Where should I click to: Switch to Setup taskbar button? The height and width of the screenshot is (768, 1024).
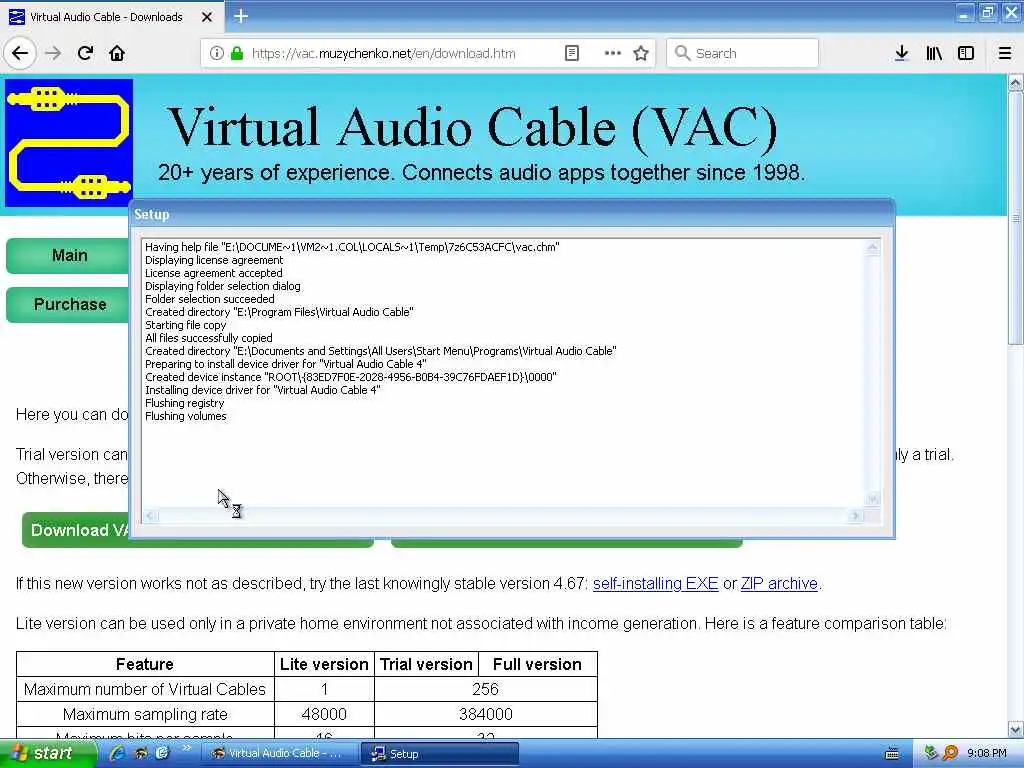(440, 754)
